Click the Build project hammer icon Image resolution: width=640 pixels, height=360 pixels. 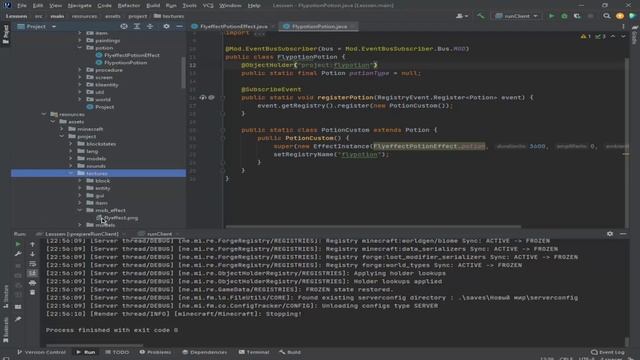coord(481,16)
